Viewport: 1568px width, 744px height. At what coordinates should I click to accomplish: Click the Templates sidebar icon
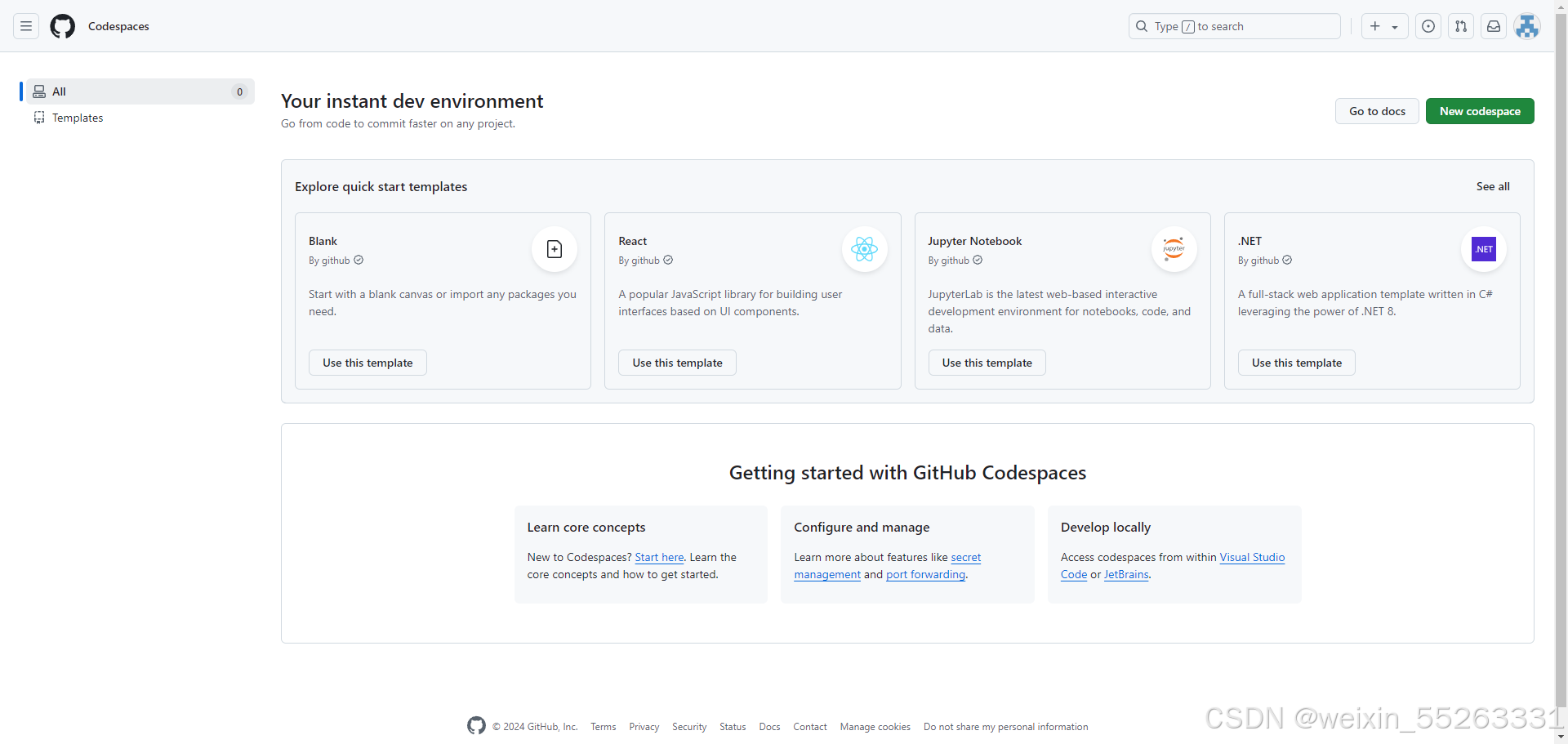pyautogui.click(x=39, y=118)
